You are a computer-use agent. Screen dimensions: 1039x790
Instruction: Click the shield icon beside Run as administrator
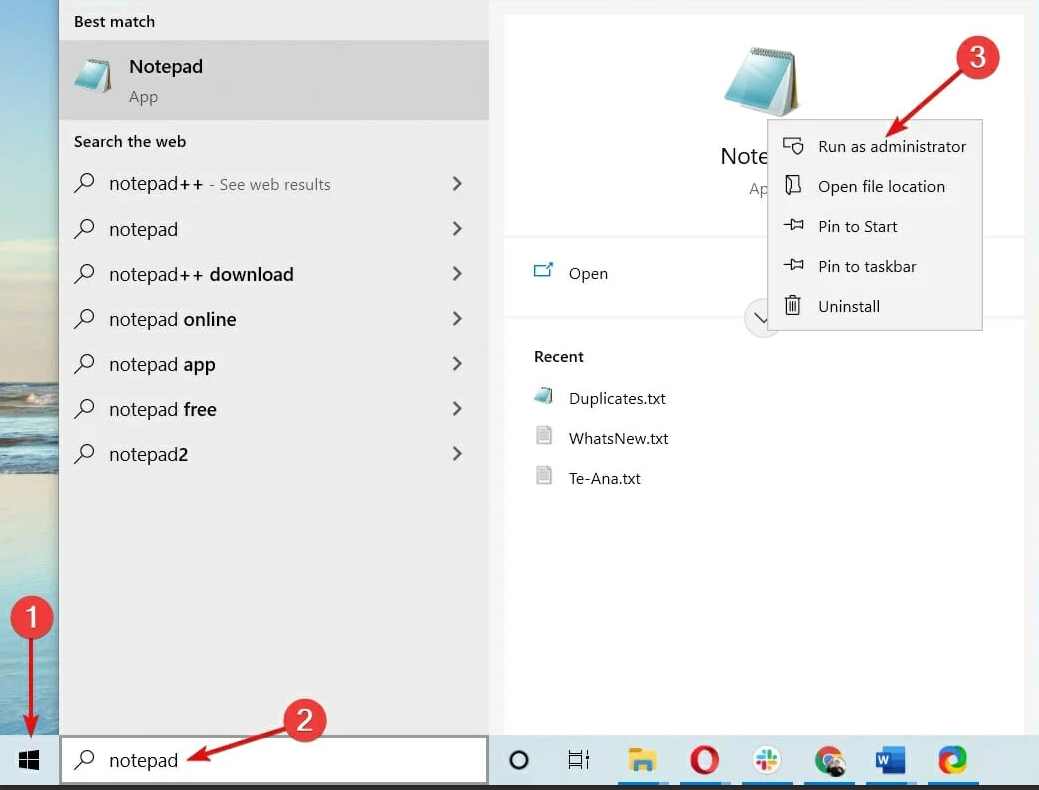[x=793, y=146]
